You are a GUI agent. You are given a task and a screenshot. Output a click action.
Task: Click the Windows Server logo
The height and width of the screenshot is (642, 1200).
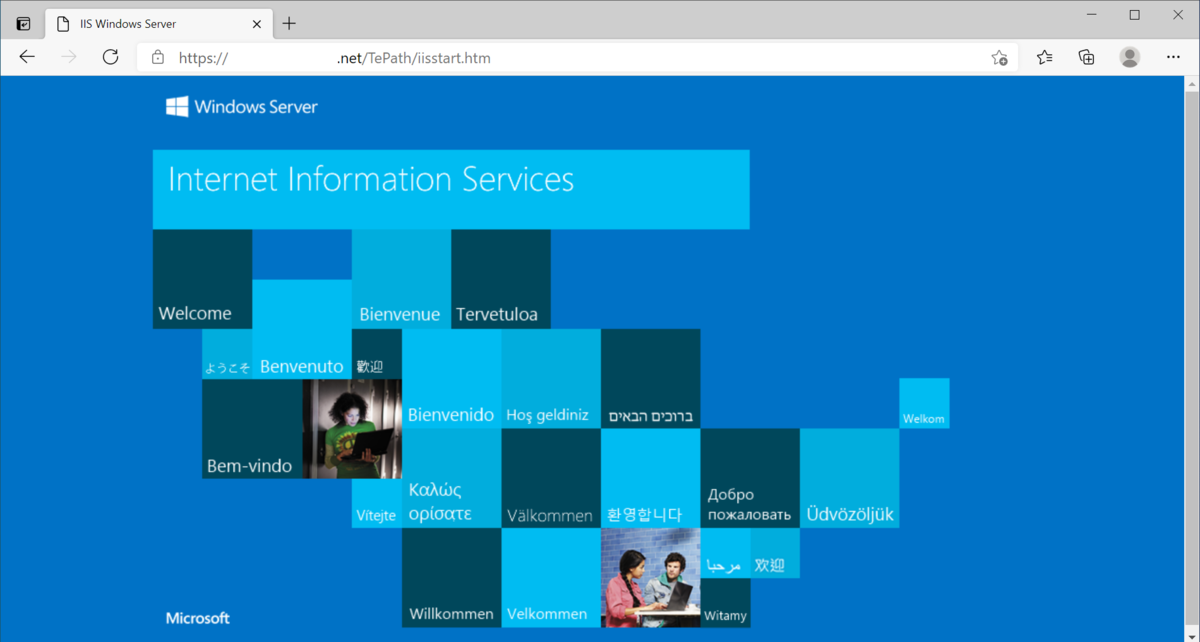[x=242, y=106]
